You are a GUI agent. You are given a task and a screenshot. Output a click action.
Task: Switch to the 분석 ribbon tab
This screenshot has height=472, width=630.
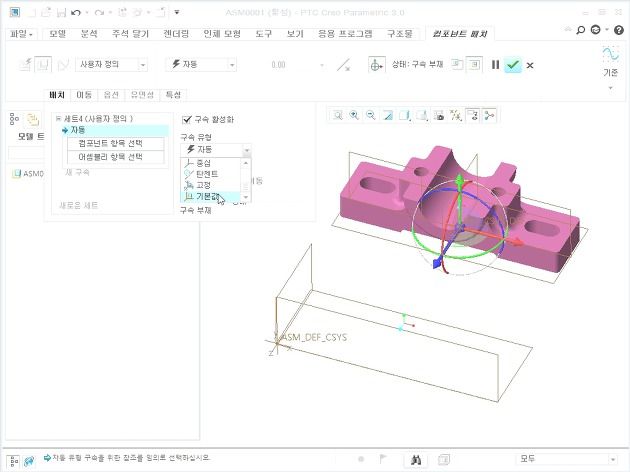tap(89, 34)
